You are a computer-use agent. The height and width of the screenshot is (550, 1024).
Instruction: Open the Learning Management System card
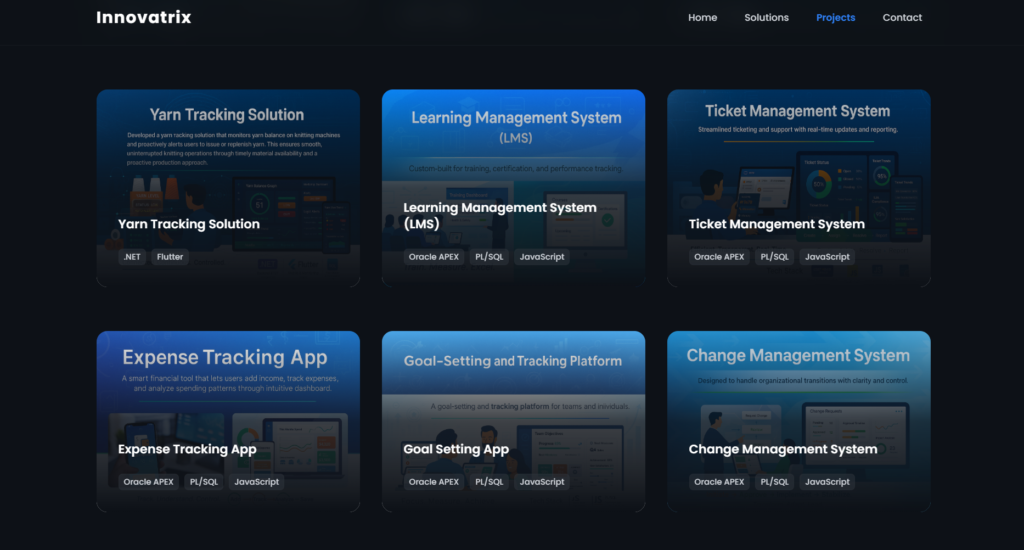tap(513, 188)
